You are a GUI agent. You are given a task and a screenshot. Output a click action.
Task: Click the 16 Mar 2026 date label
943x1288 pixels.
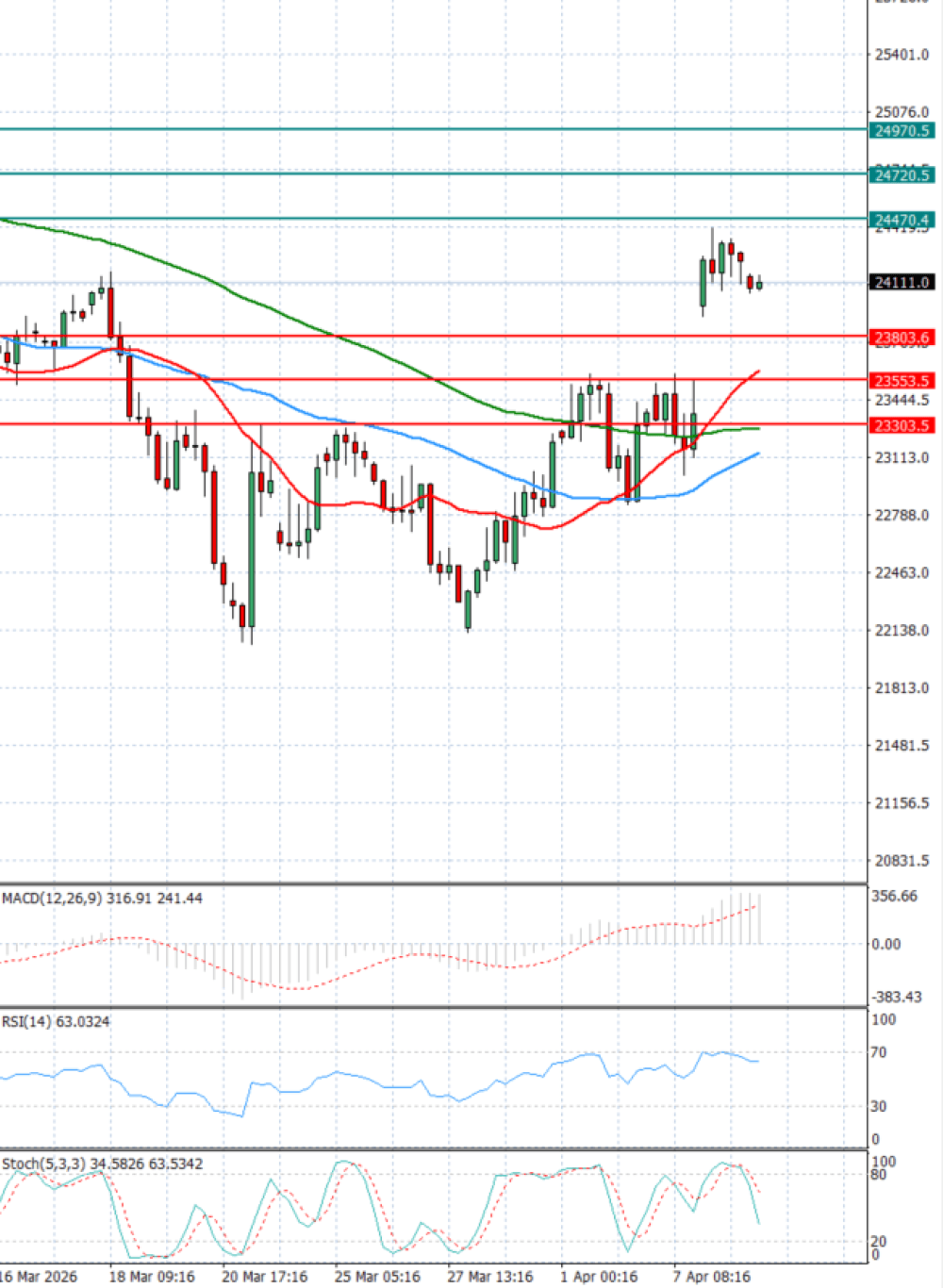click(x=39, y=1277)
